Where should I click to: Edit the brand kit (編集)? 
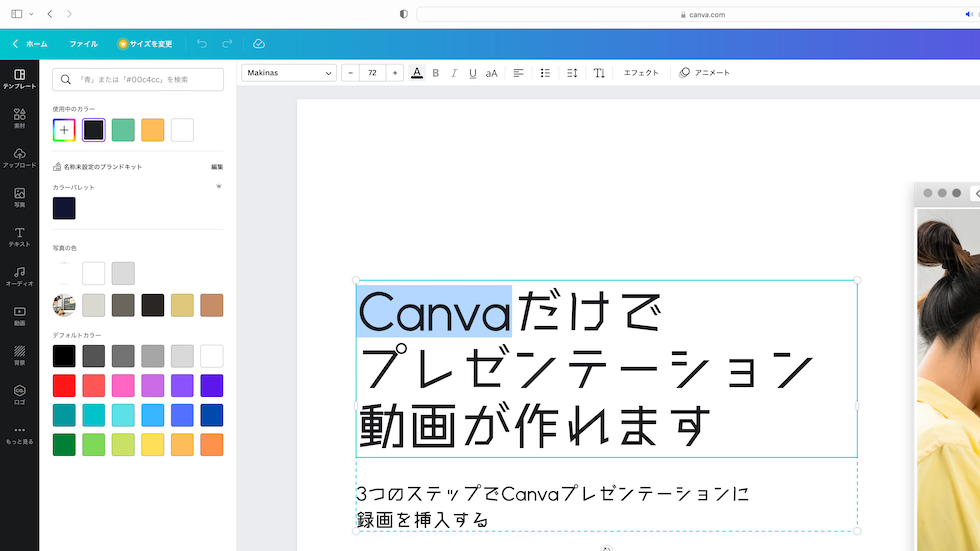[217, 167]
